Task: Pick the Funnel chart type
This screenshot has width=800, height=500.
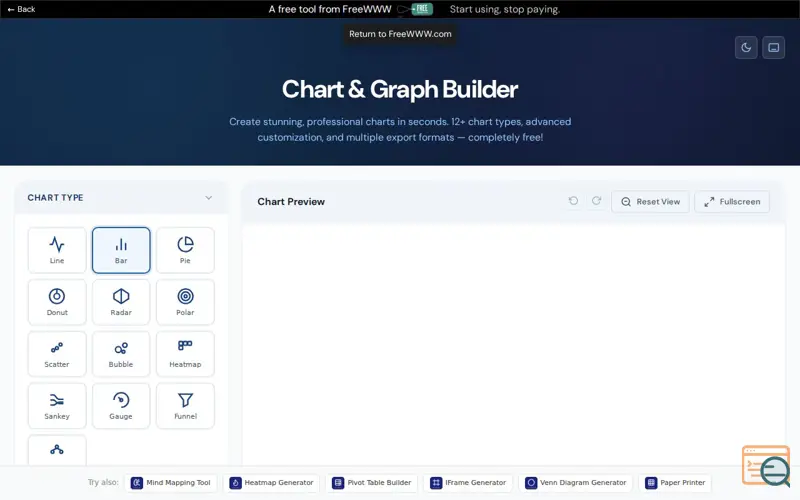Action: pos(185,406)
